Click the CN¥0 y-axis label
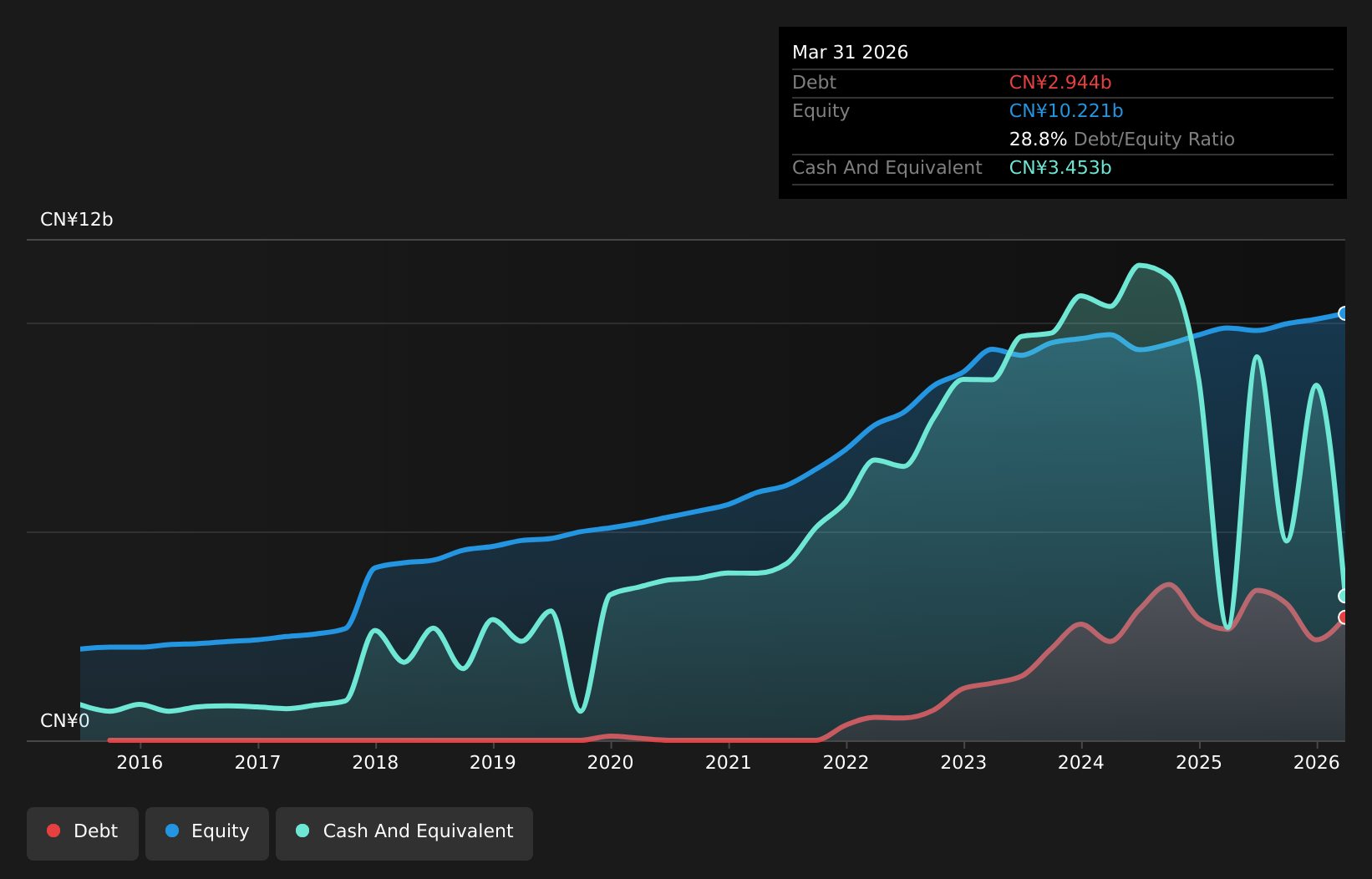Viewport: 1372px width, 879px height. coord(65,721)
